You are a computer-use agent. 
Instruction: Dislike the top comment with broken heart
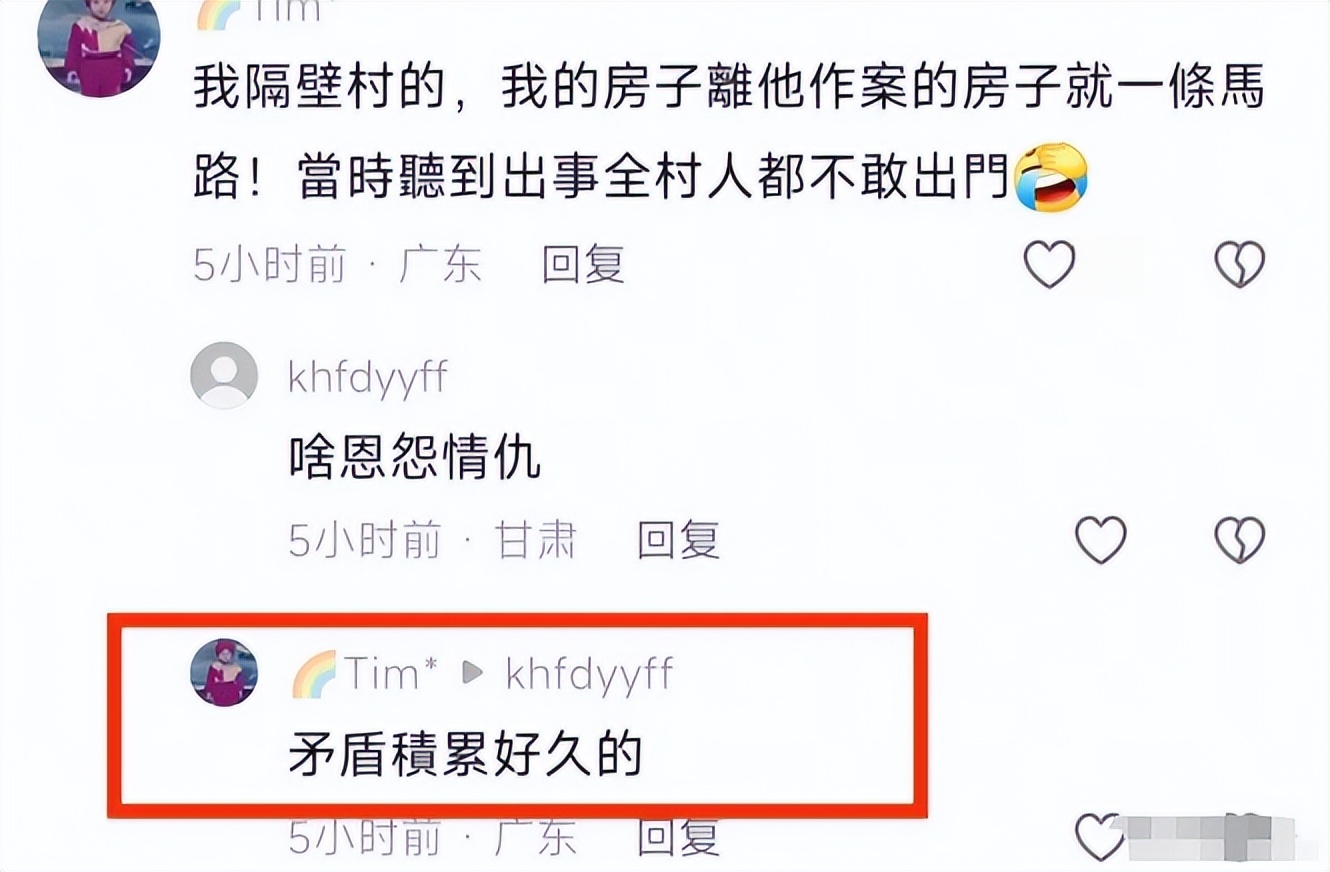tap(1240, 265)
